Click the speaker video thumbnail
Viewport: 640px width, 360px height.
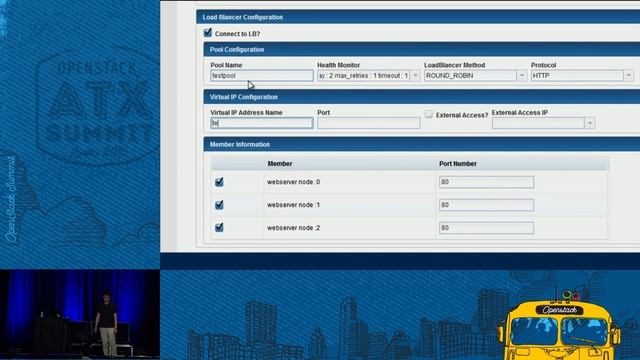tap(80, 314)
